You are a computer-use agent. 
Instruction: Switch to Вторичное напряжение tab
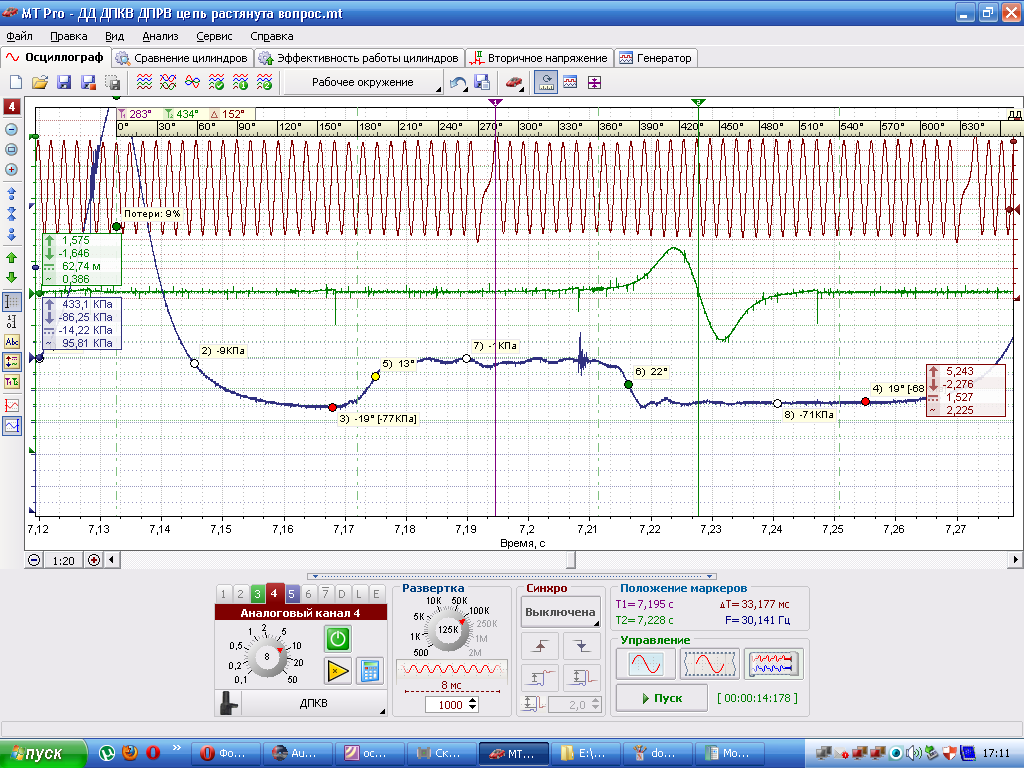click(x=539, y=58)
